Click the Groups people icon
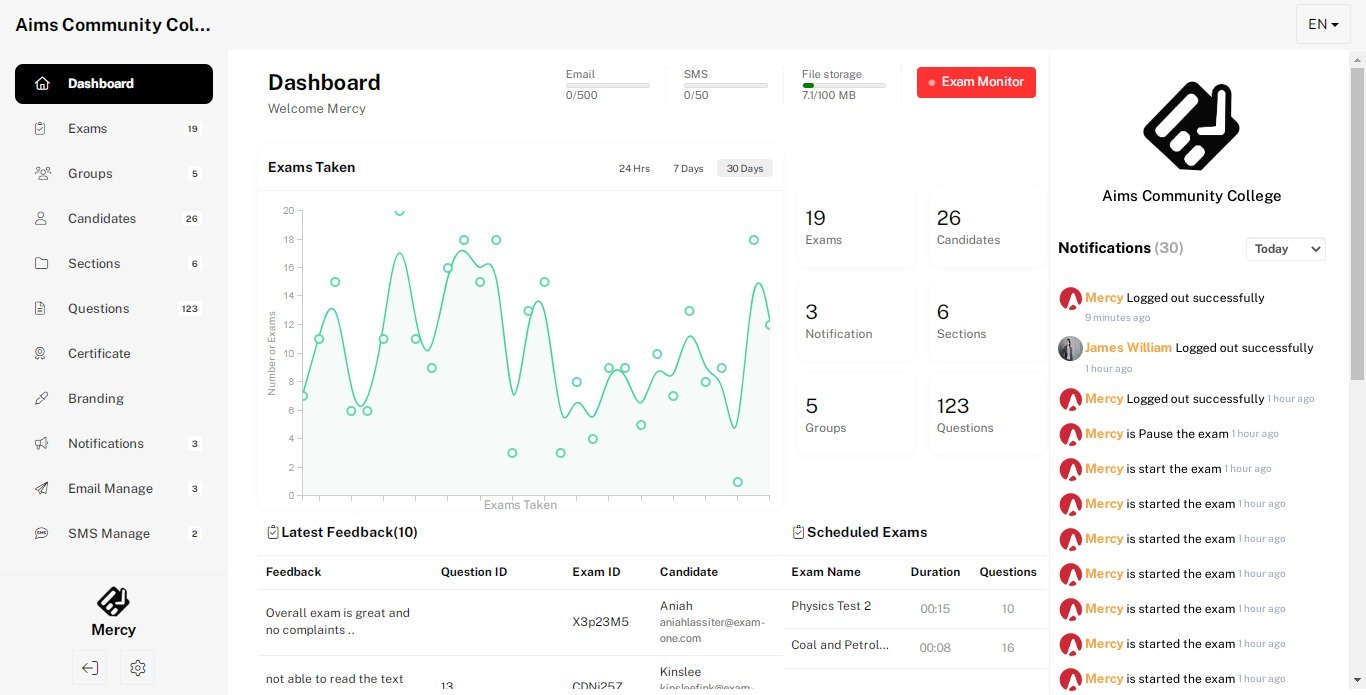 point(42,174)
